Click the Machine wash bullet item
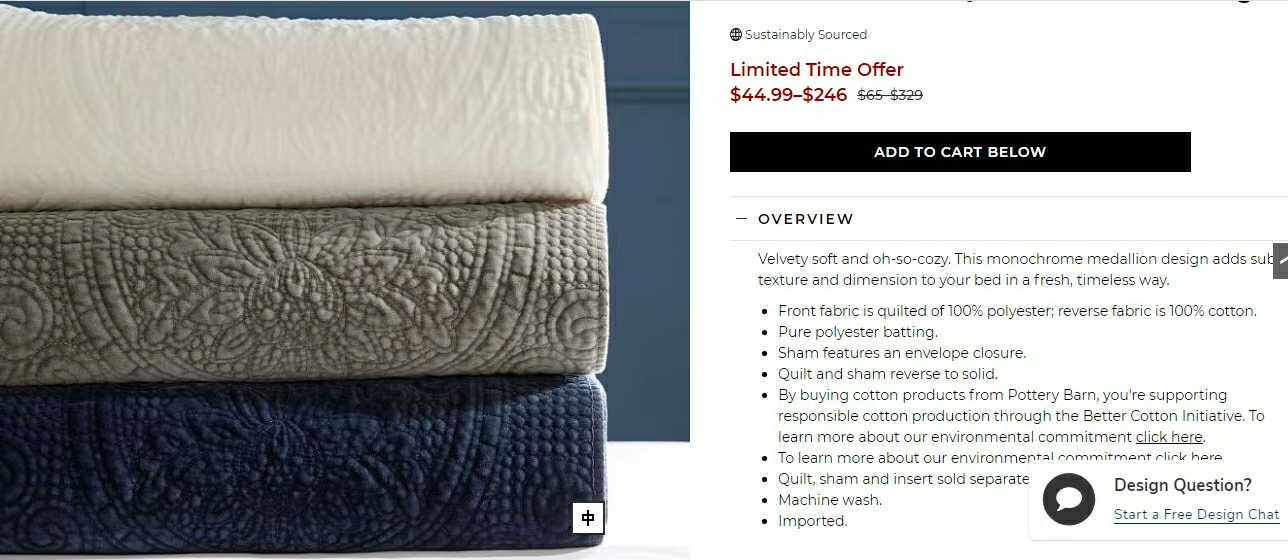1288x560 pixels. click(x=830, y=500)
